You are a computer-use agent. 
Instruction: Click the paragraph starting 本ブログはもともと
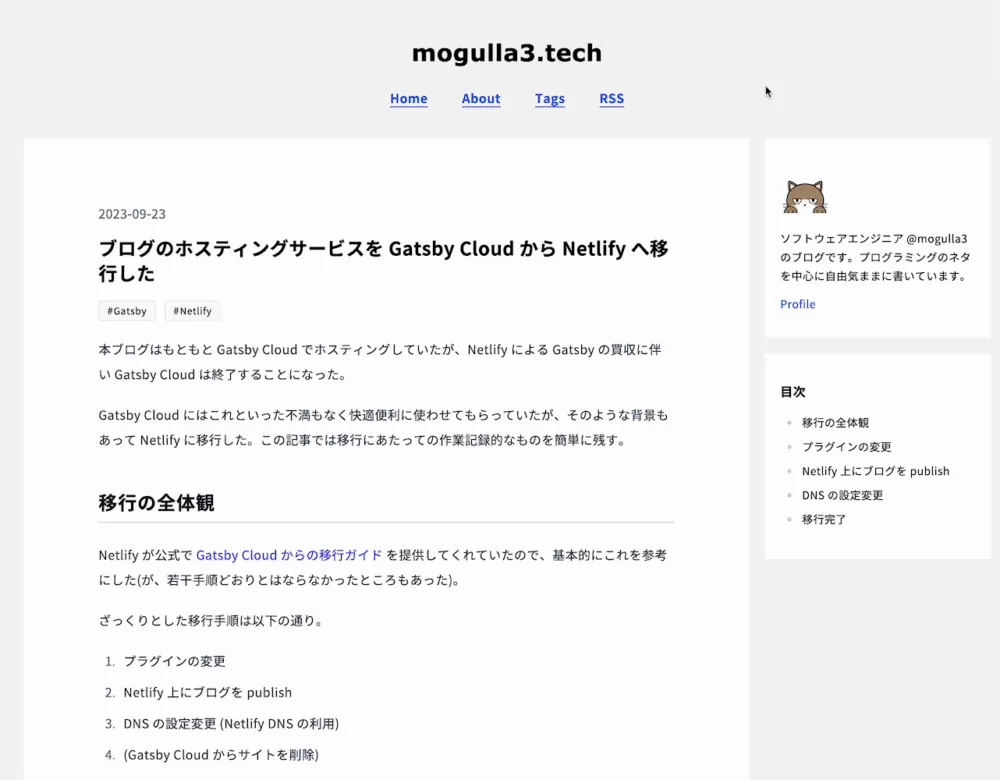click(x=380, y=362)
